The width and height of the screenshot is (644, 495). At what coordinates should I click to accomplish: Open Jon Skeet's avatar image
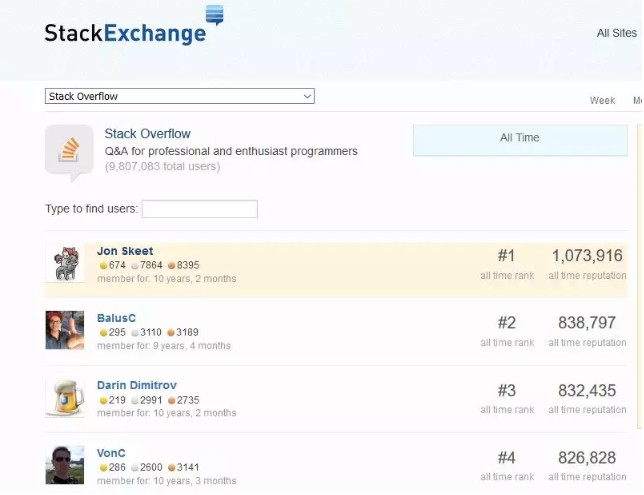65,264
